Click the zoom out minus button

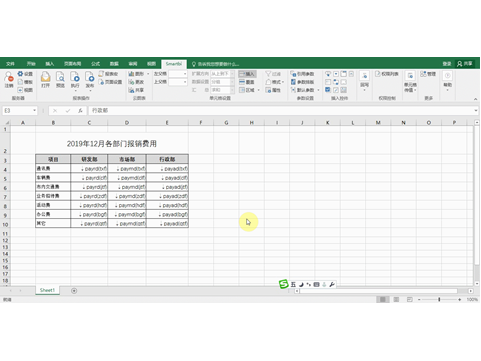point(419,300)
